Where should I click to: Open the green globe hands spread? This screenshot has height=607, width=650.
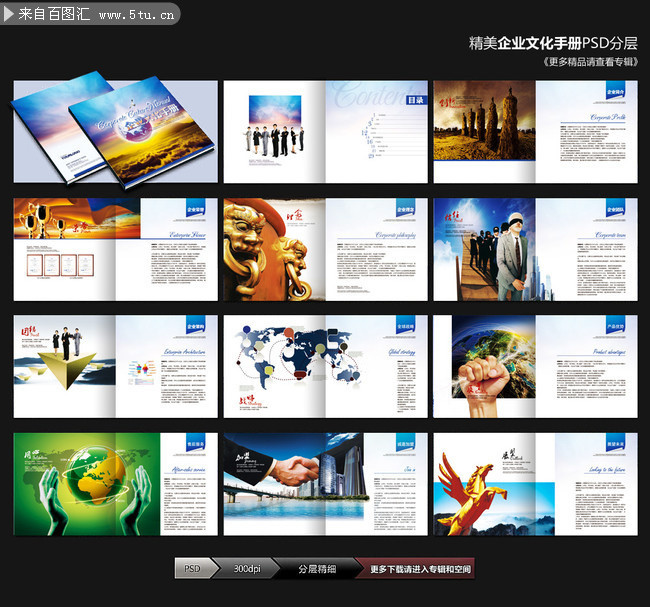115,484
